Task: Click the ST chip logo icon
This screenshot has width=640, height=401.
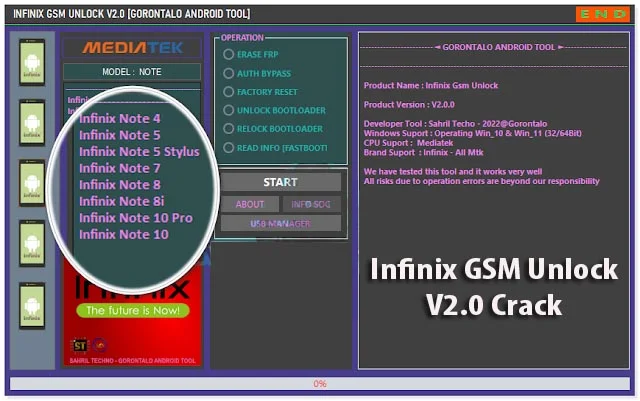Action: pos(80,345)
